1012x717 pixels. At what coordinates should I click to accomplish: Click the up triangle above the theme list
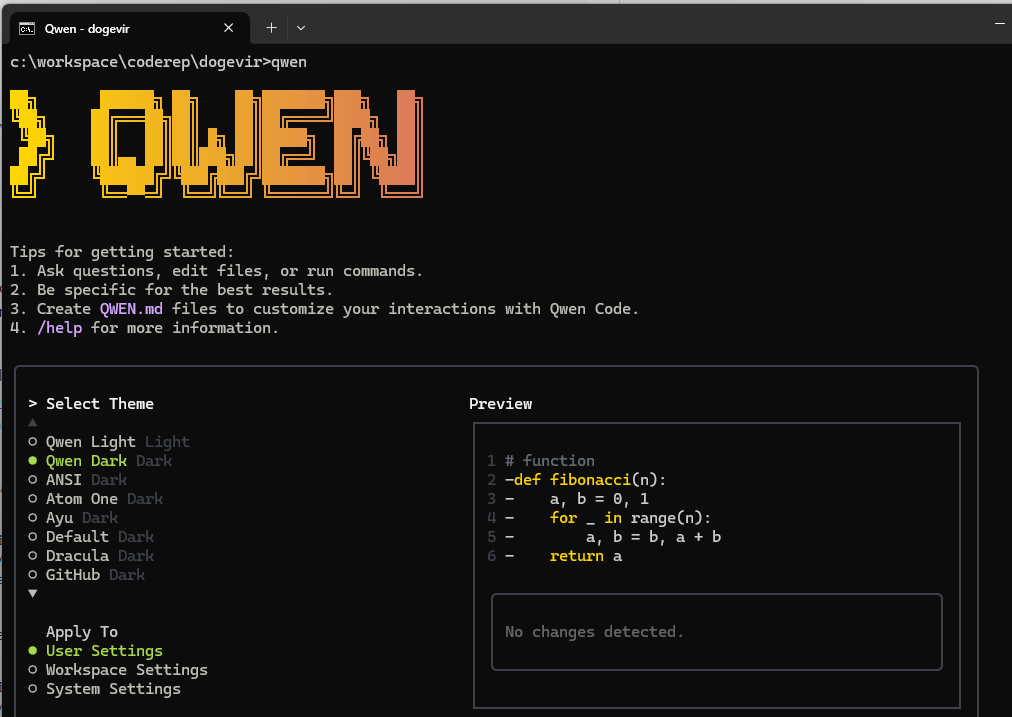tap(32, 422)
